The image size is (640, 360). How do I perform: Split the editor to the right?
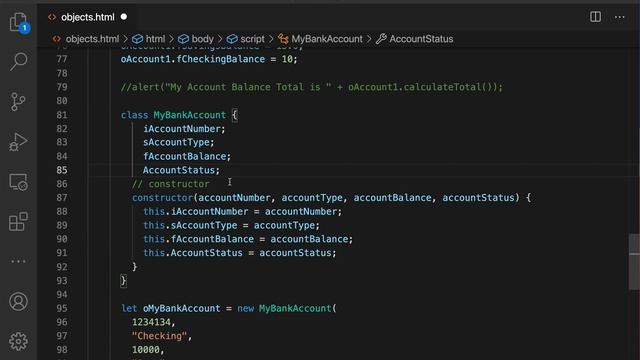click(x=596, y=17)
